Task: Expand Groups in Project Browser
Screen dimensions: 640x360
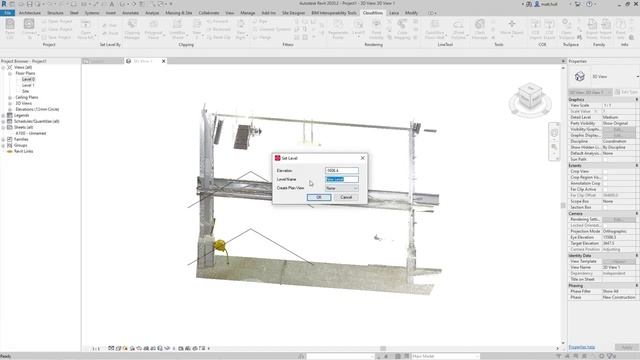Action: pyautogui.click(x=3, y=145)
